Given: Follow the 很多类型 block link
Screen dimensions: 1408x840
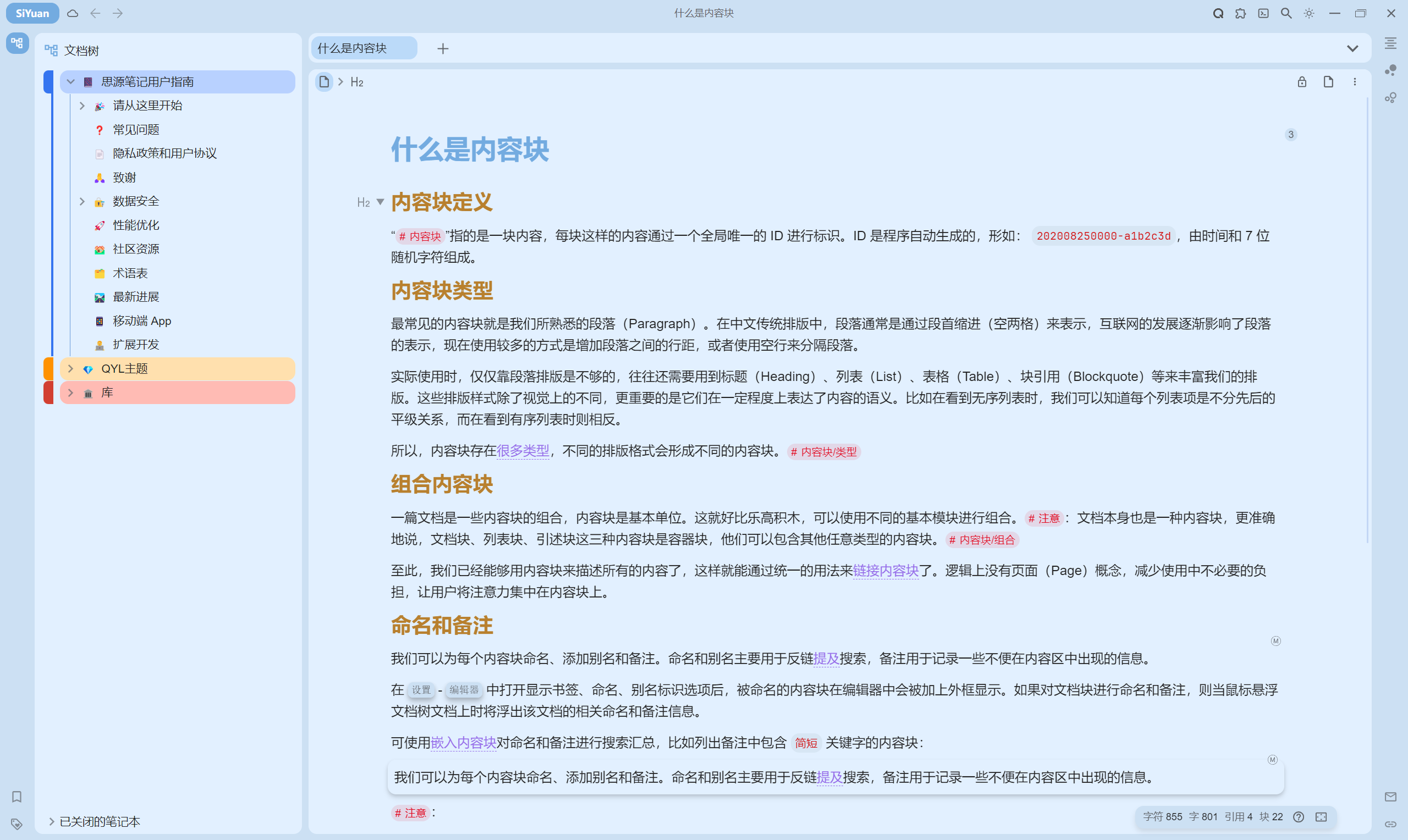Looking at the screenshot, I should (x=522, y=451).
